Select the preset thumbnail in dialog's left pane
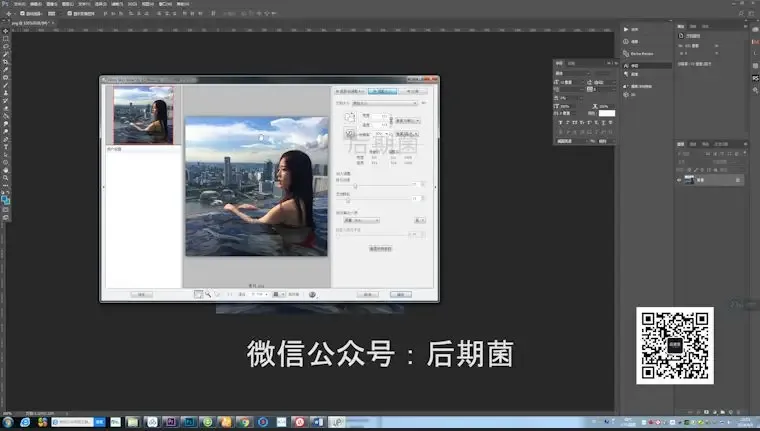 point(143,115)
